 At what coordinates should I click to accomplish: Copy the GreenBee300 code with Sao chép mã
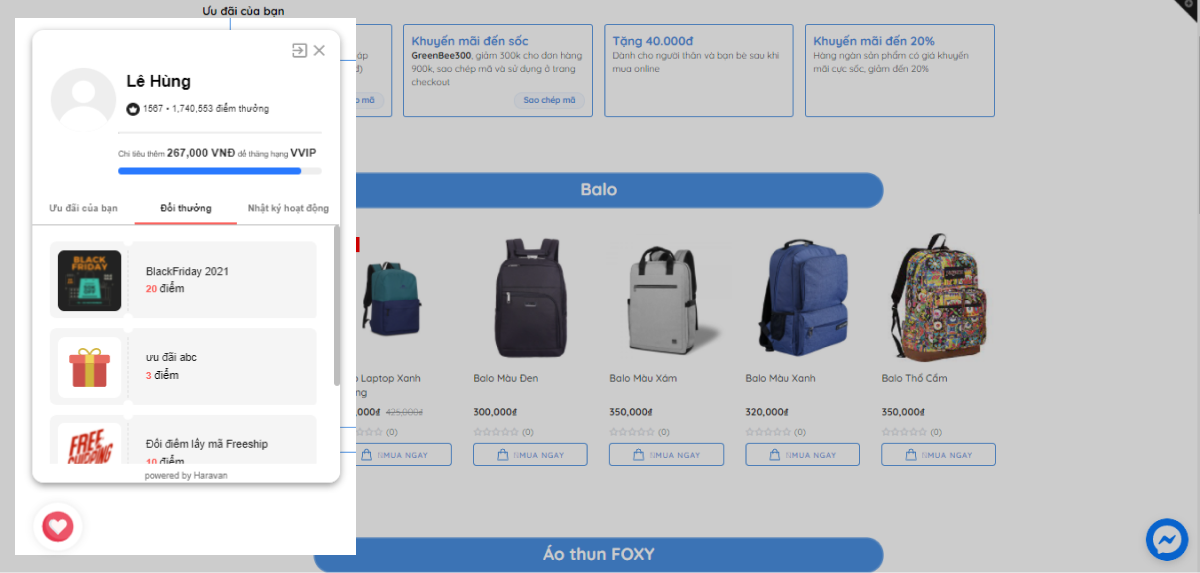[550, 100]
